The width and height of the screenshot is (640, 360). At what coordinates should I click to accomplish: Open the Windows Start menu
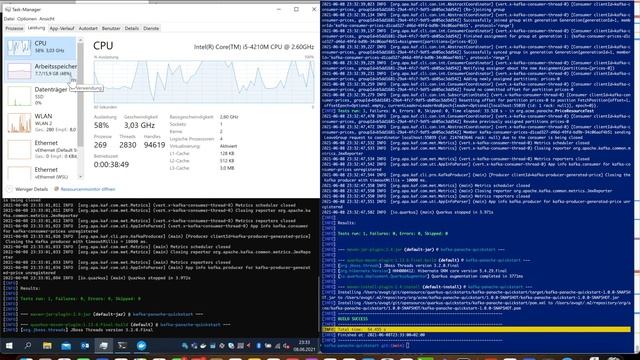9,346
